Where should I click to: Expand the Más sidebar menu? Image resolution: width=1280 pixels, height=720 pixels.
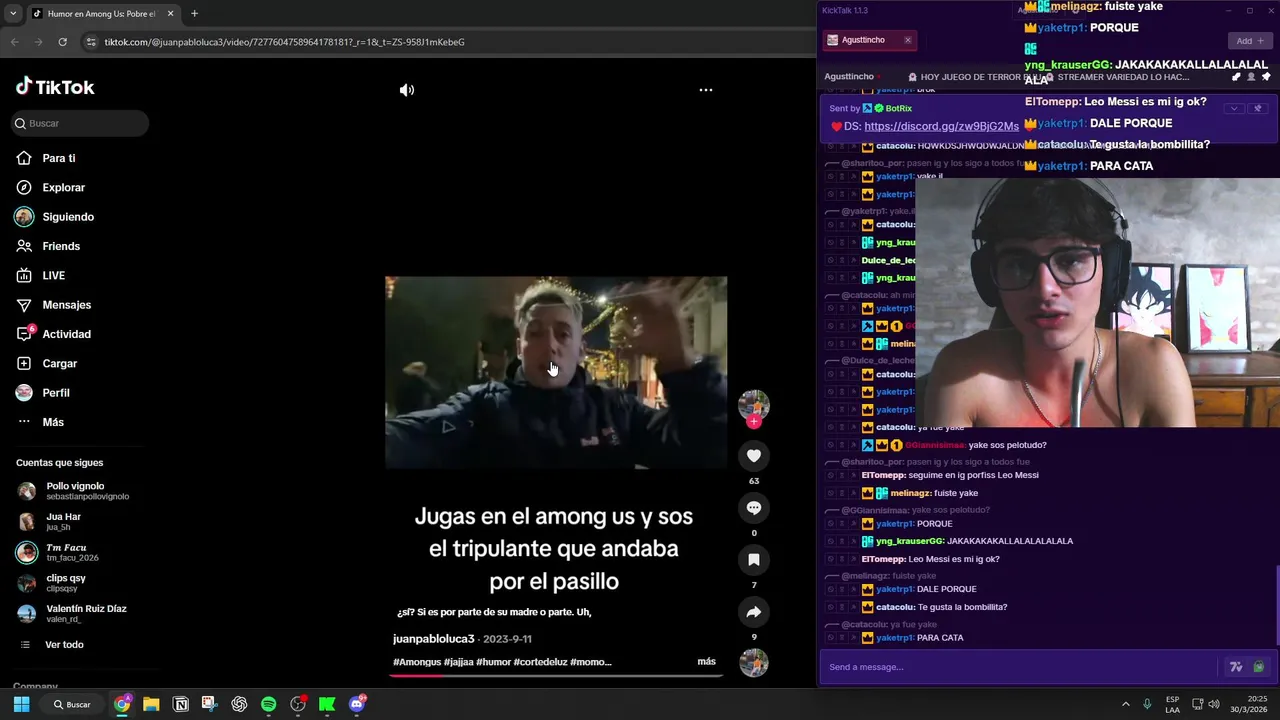tap(52, 422)
